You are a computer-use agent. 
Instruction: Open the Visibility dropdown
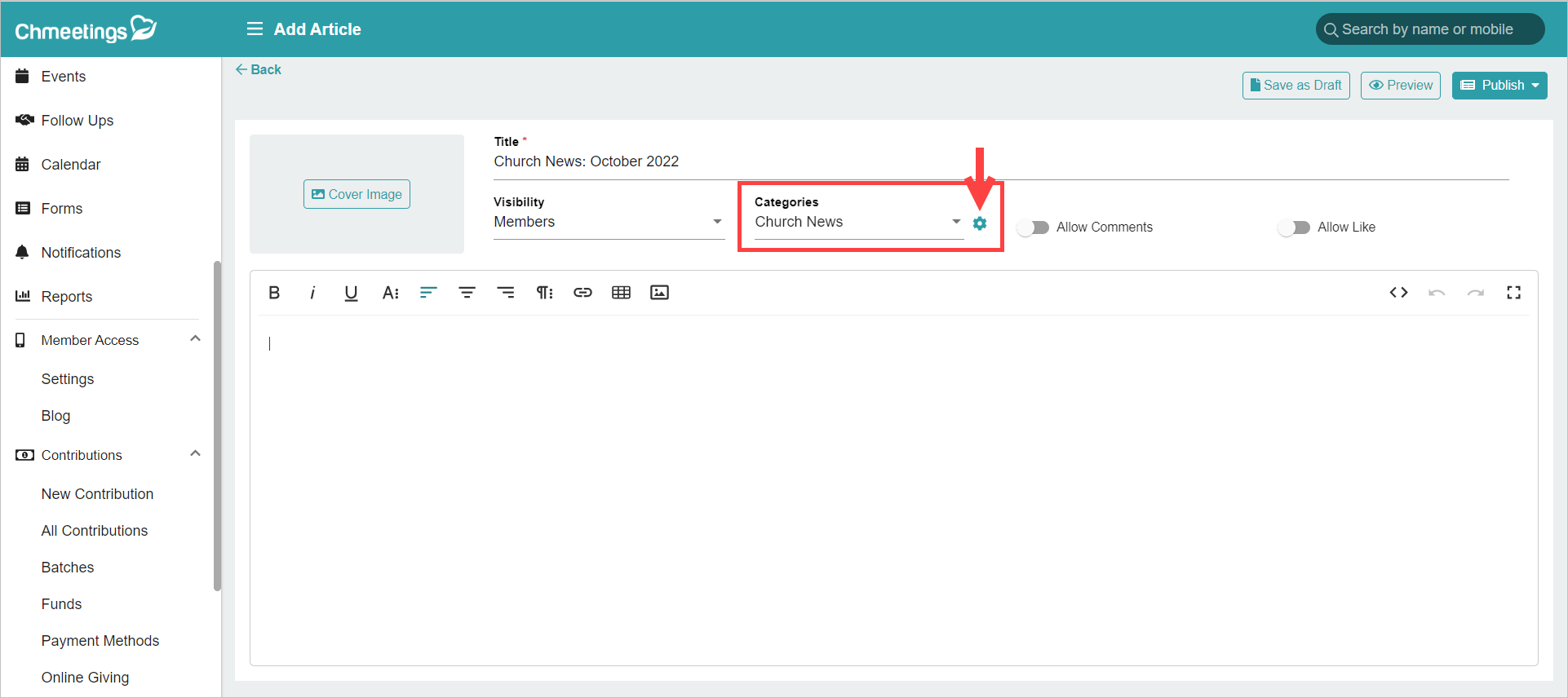(609, 222)
